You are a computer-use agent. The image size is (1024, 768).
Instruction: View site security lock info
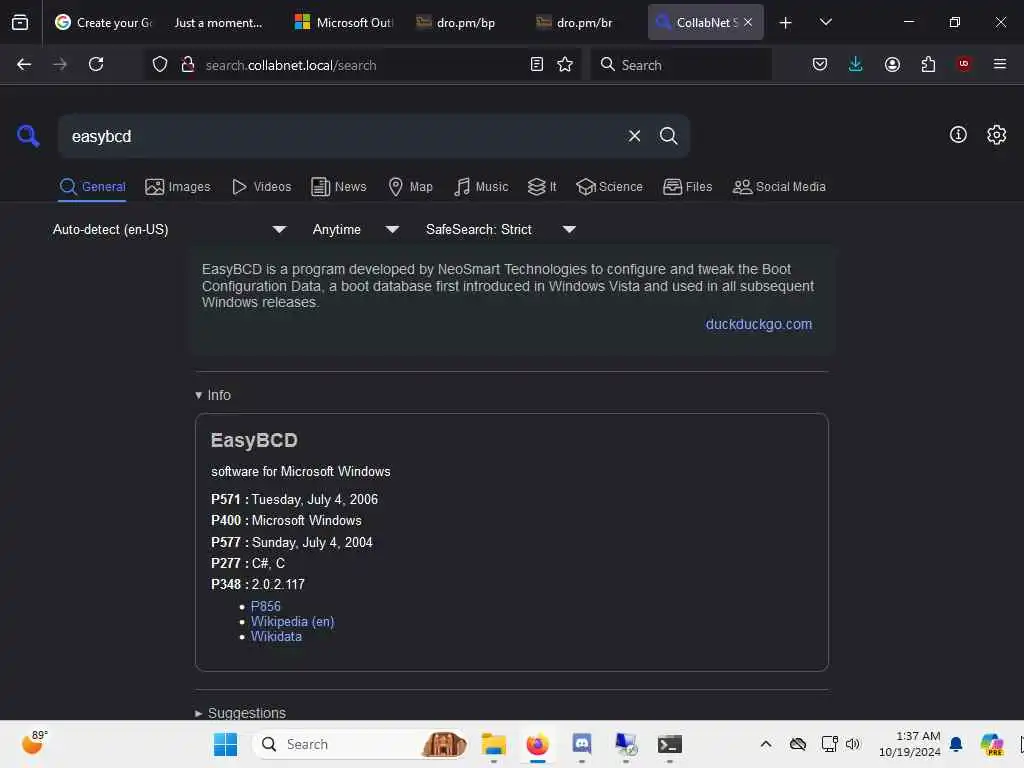[x=188, y=64]
